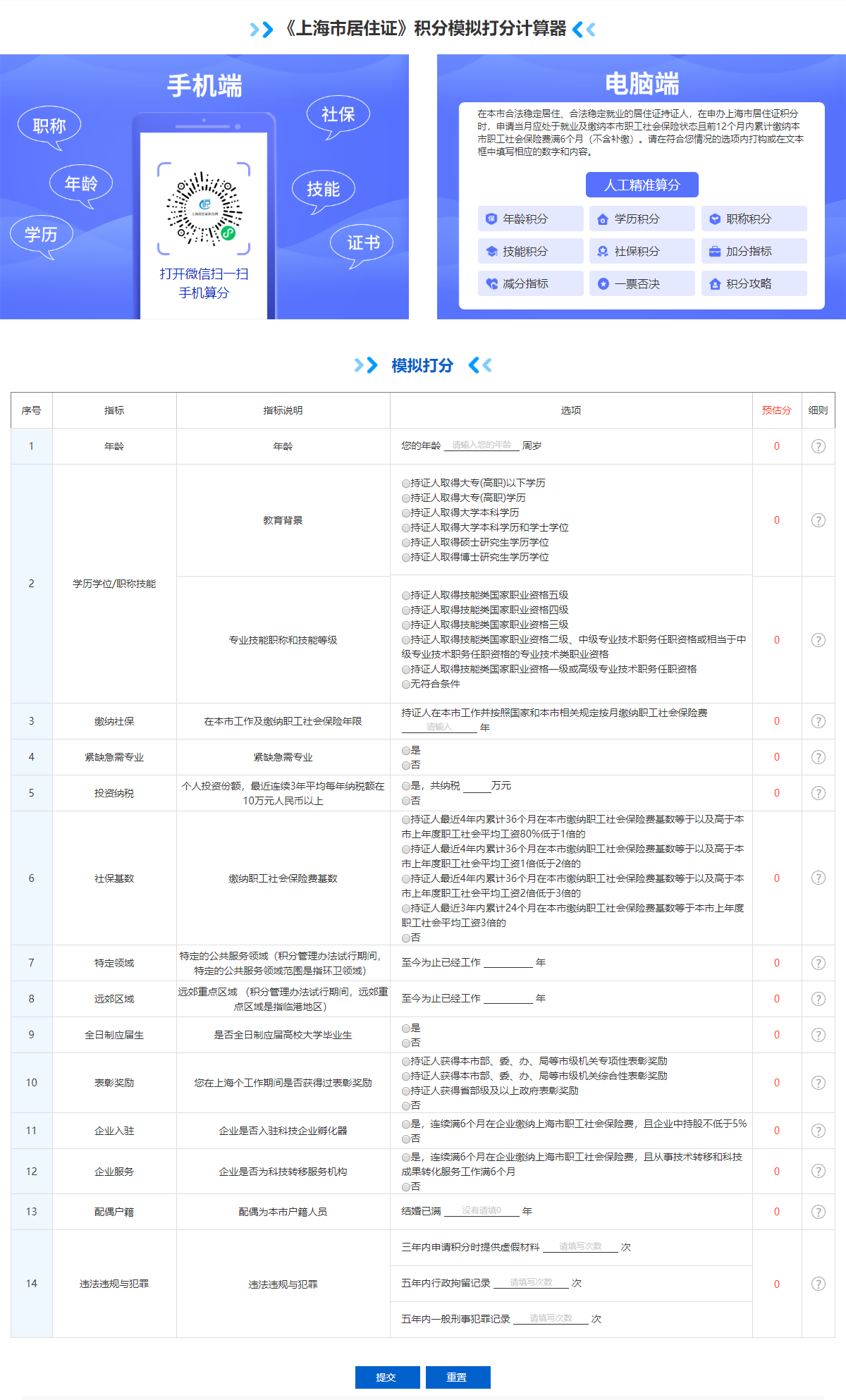Click the age input field 您的年龄
The image size is (846, 1400).
[x=482, y=446]
